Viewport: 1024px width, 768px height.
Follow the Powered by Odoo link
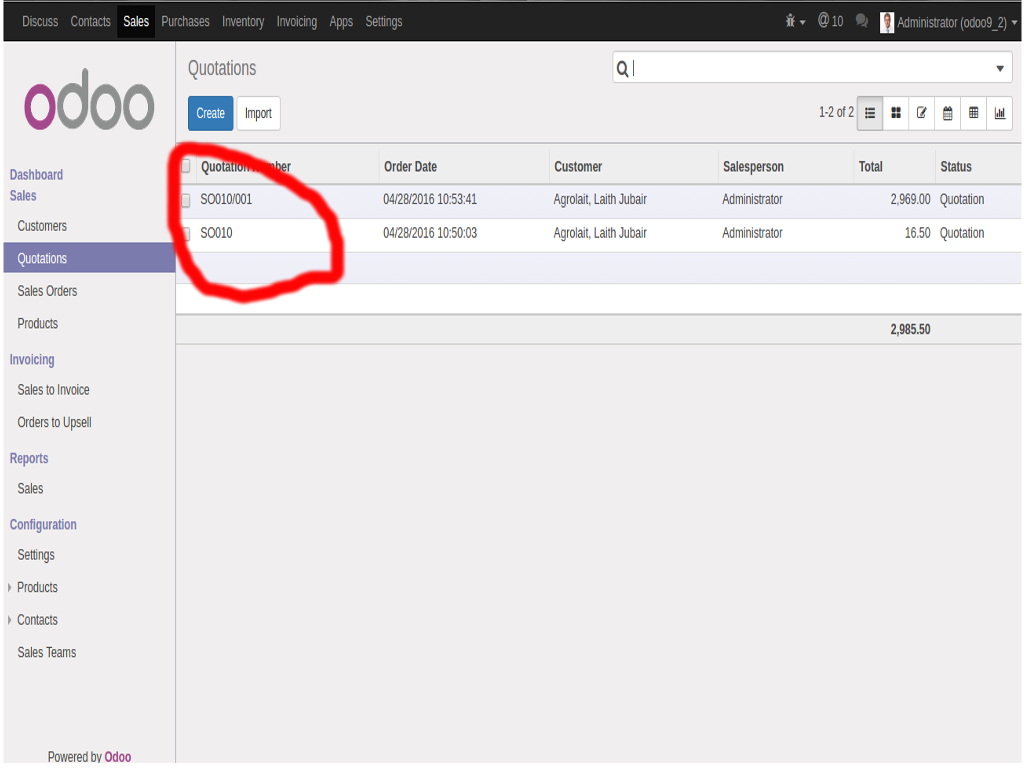[118, 756]
